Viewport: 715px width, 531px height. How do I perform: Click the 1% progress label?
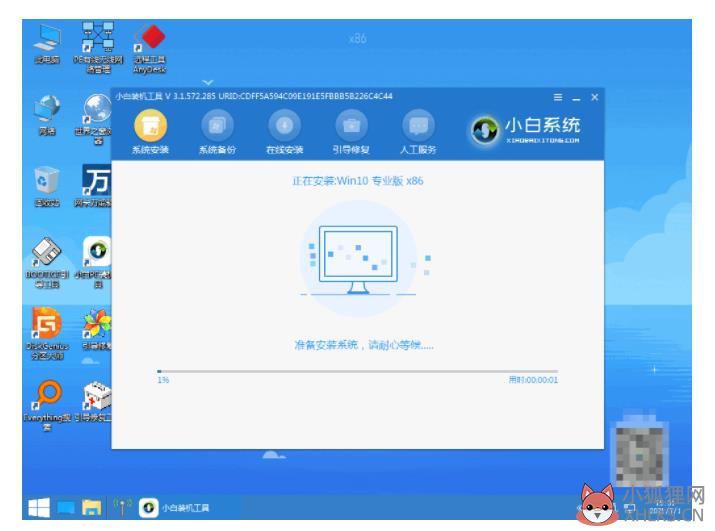click(x=163, y=380)
